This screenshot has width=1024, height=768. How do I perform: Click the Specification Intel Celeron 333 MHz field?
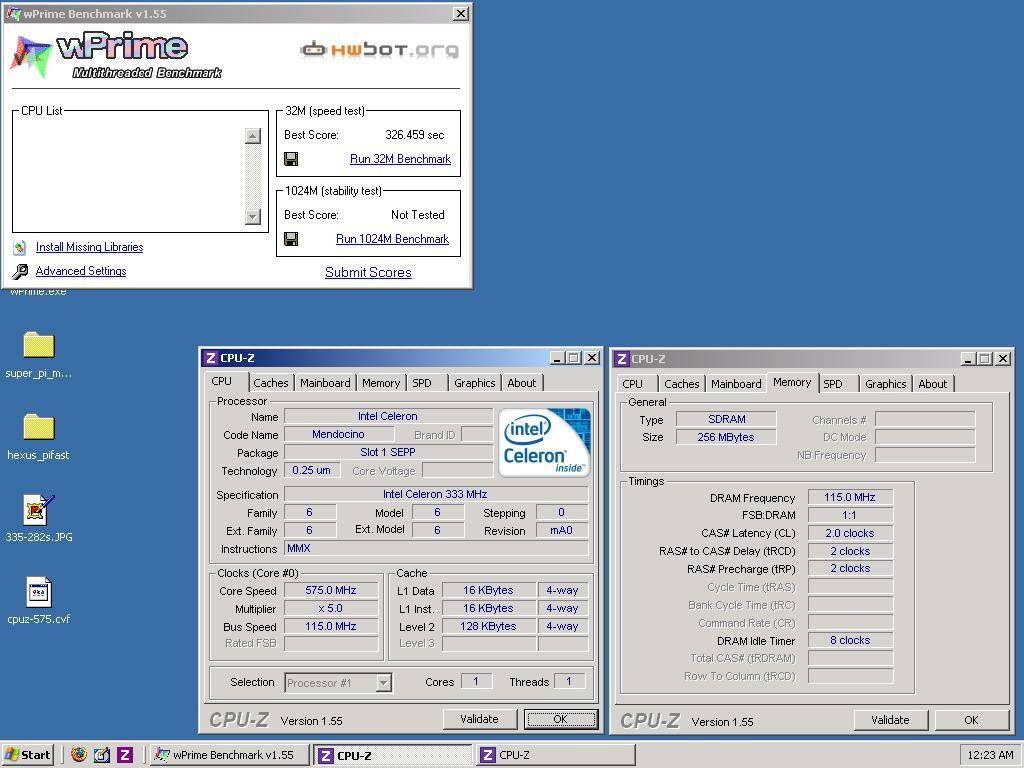tap(436, 494)
